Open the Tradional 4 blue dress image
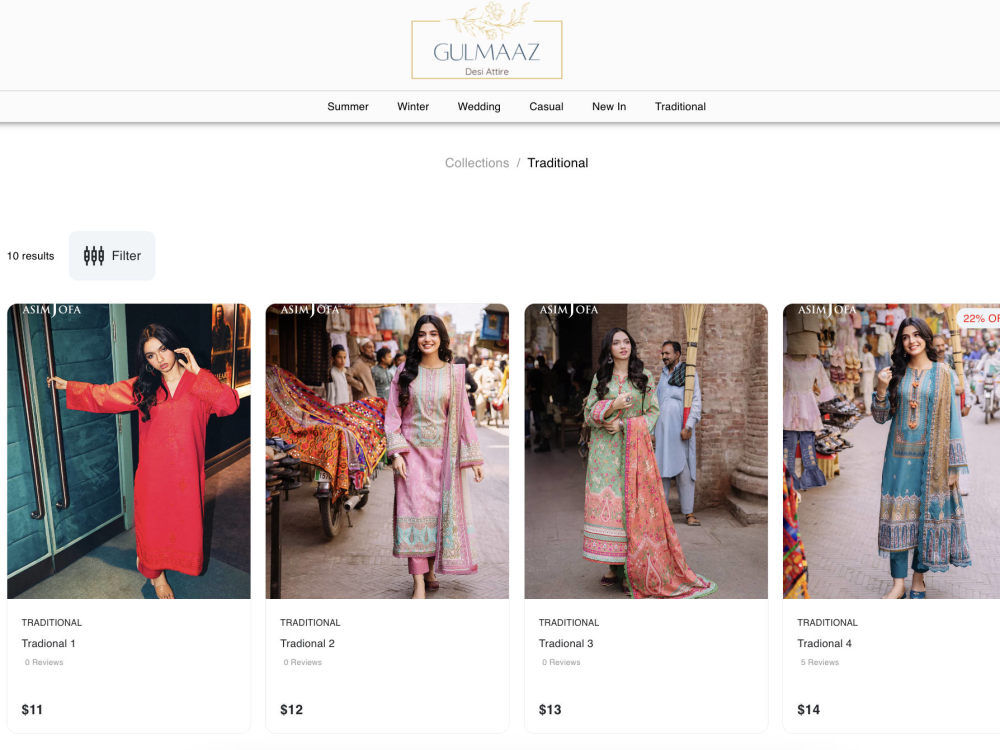This screenshot has width=1000, height=750. [892, 451]
